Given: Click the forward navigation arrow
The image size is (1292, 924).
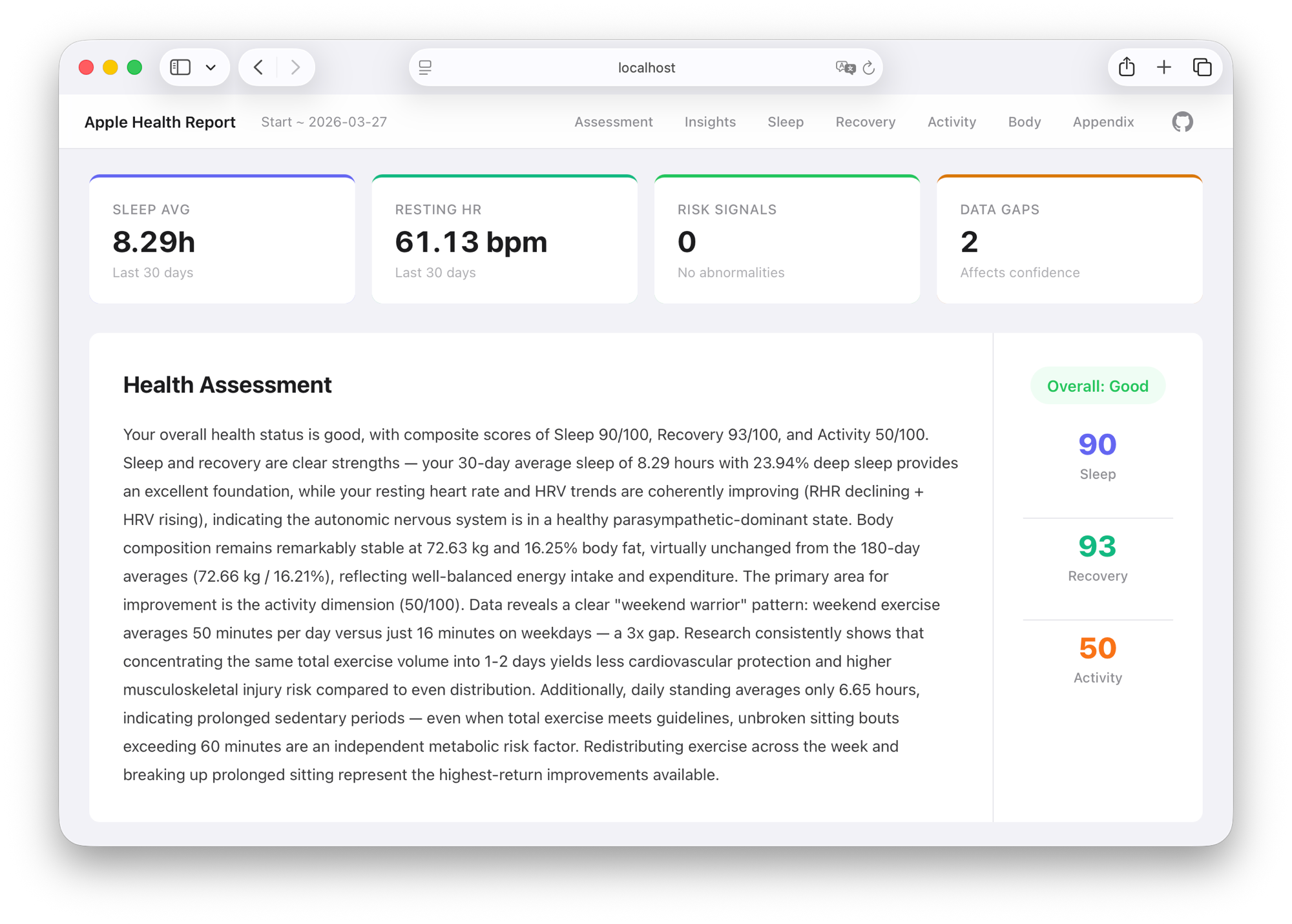Looking at the screenshot, I should [295, 67].
